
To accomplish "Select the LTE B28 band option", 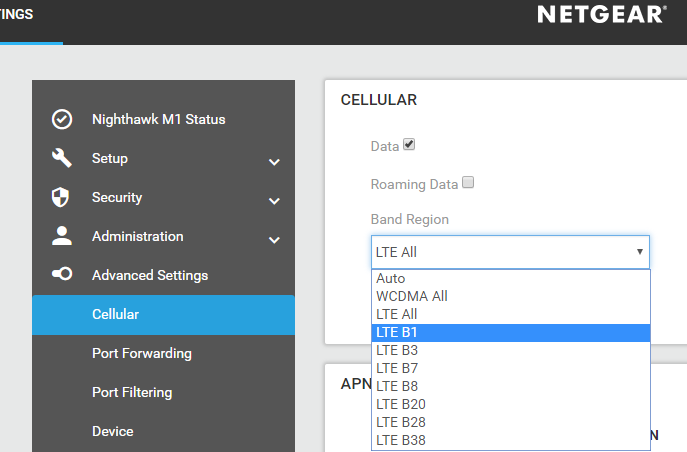I will (510, 422).
